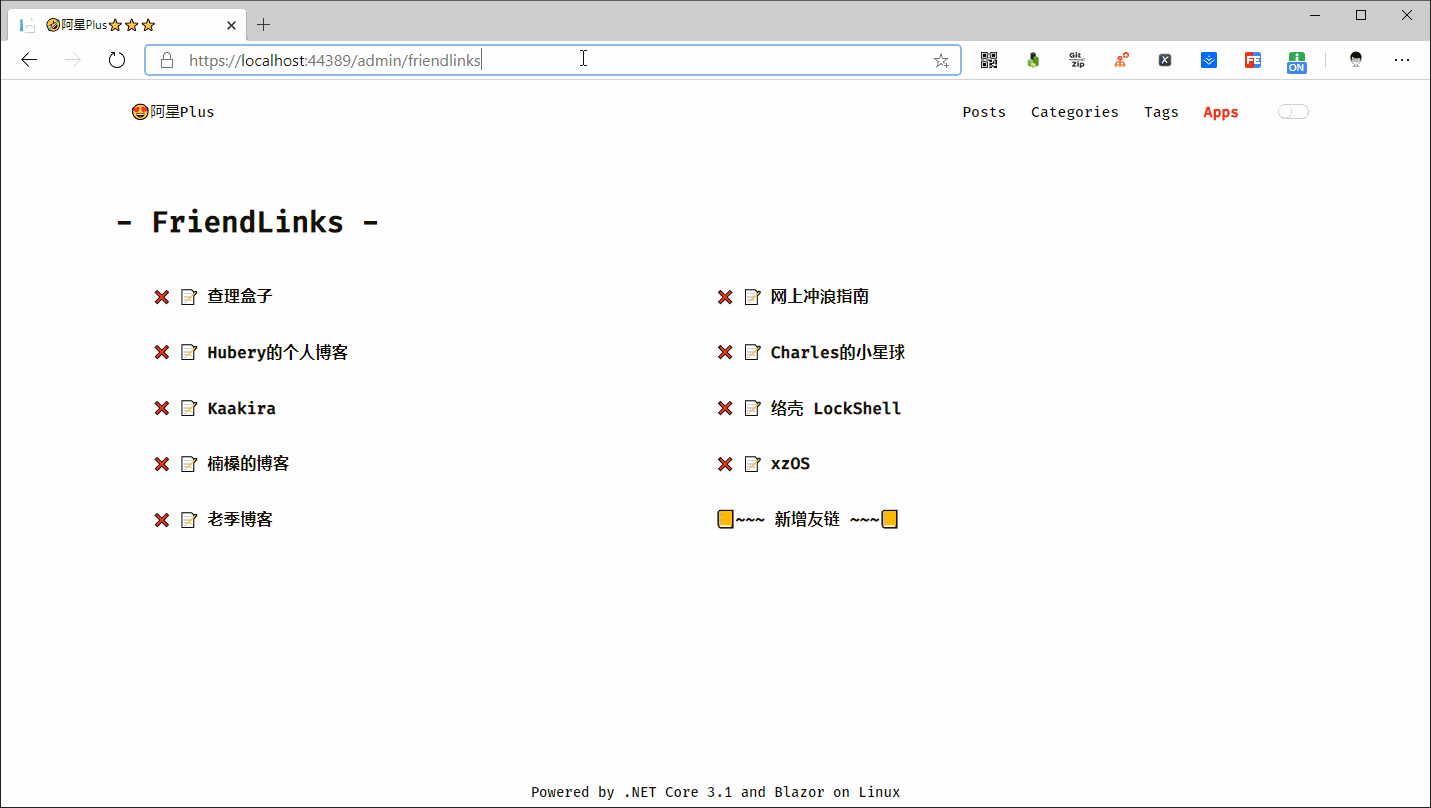1431x808 pixels.
Task: Click the 阿星Plus site logo link
Action: [173, 112]
